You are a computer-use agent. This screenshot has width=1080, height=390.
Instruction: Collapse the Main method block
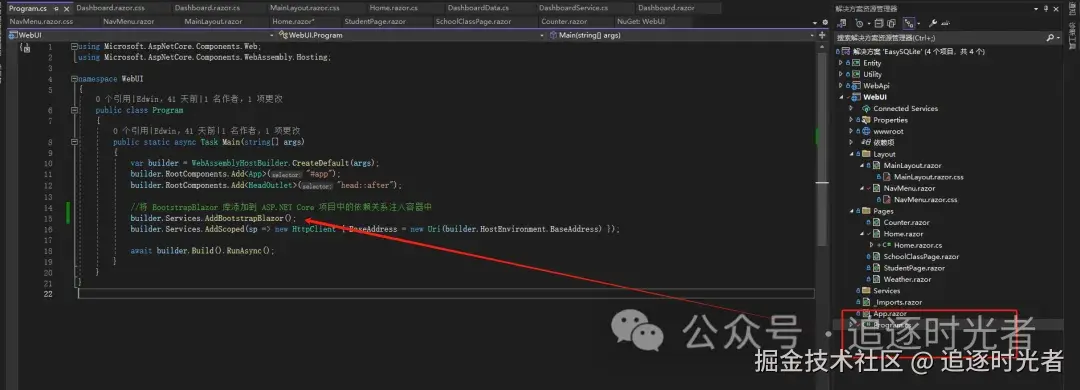(x=75, y=142)
